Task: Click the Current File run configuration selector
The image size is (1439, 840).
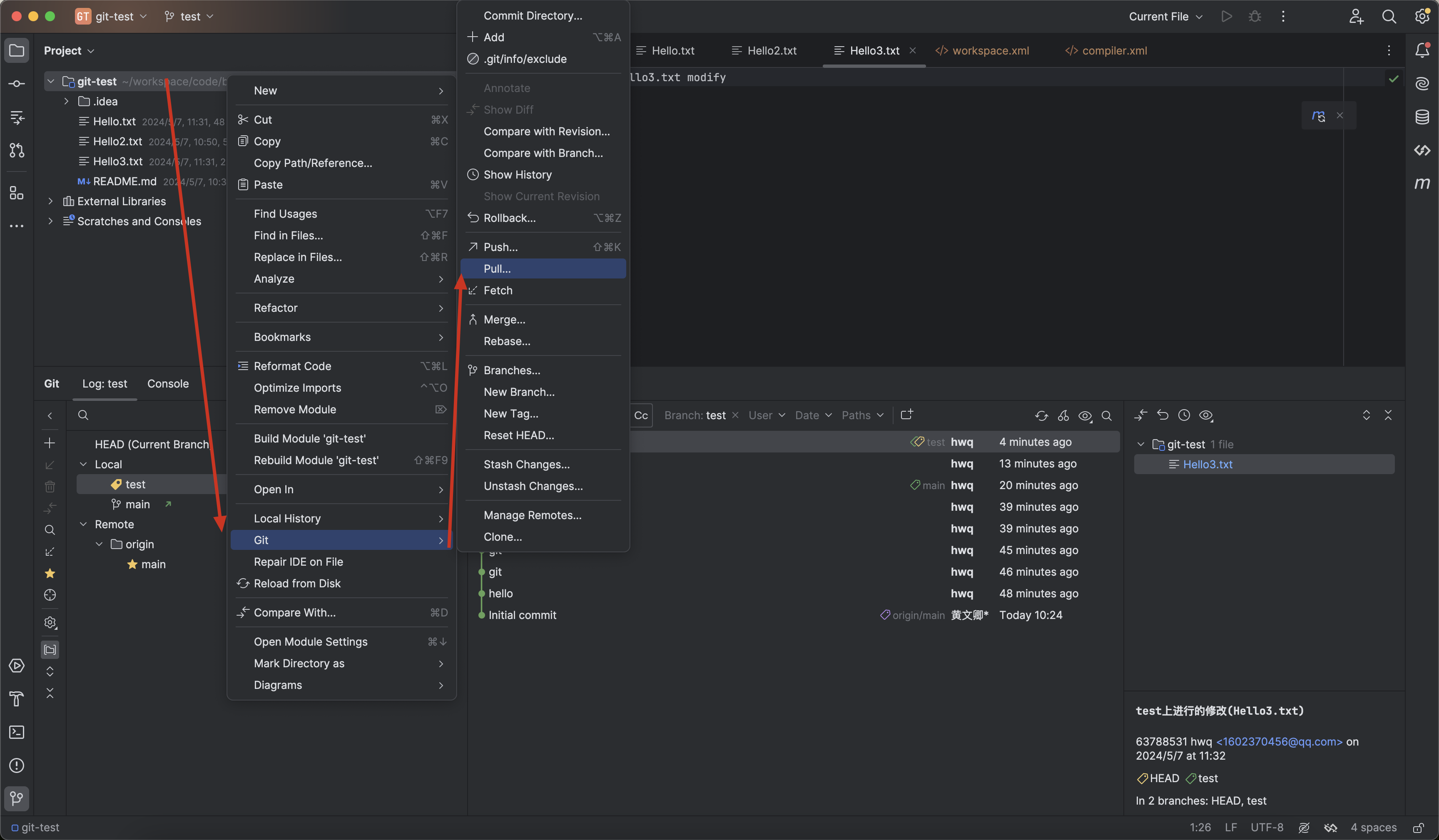Action: click(x=1165, y=17)
